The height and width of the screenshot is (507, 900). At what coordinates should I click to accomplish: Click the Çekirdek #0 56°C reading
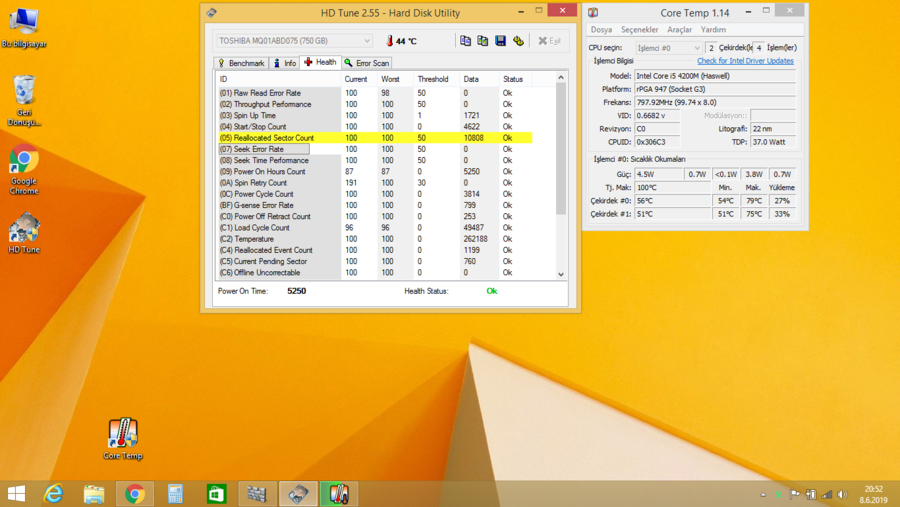(x=673, y=201)
